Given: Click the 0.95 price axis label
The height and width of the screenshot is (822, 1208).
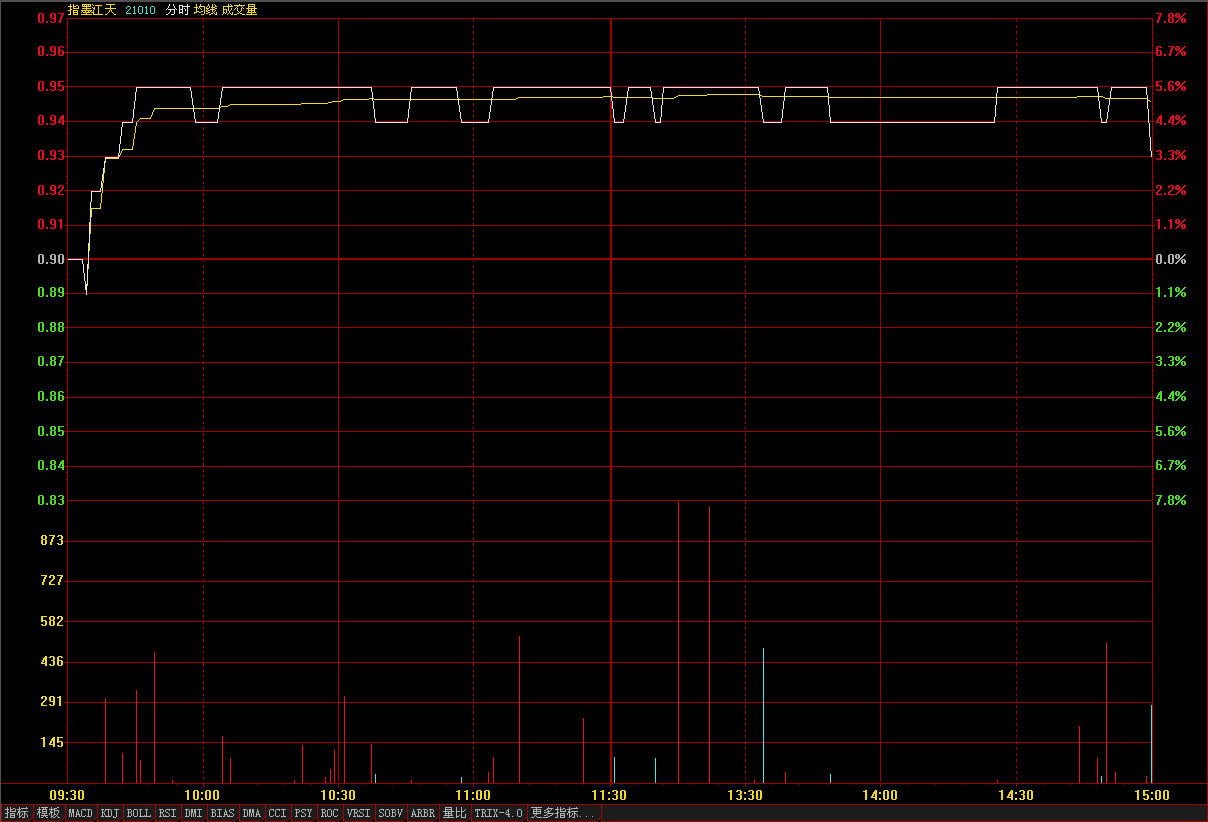Looking at the screenshot, I should coord(50,86).
